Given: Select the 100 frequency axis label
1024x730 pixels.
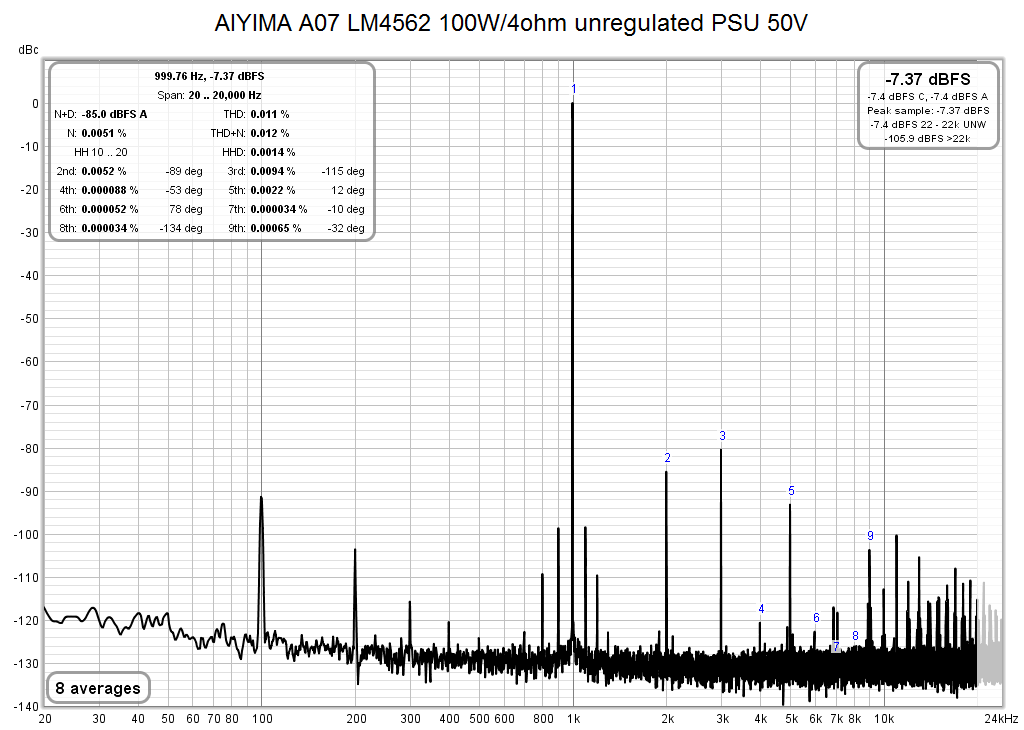Looking at the screenshot, I should [262, 719].
